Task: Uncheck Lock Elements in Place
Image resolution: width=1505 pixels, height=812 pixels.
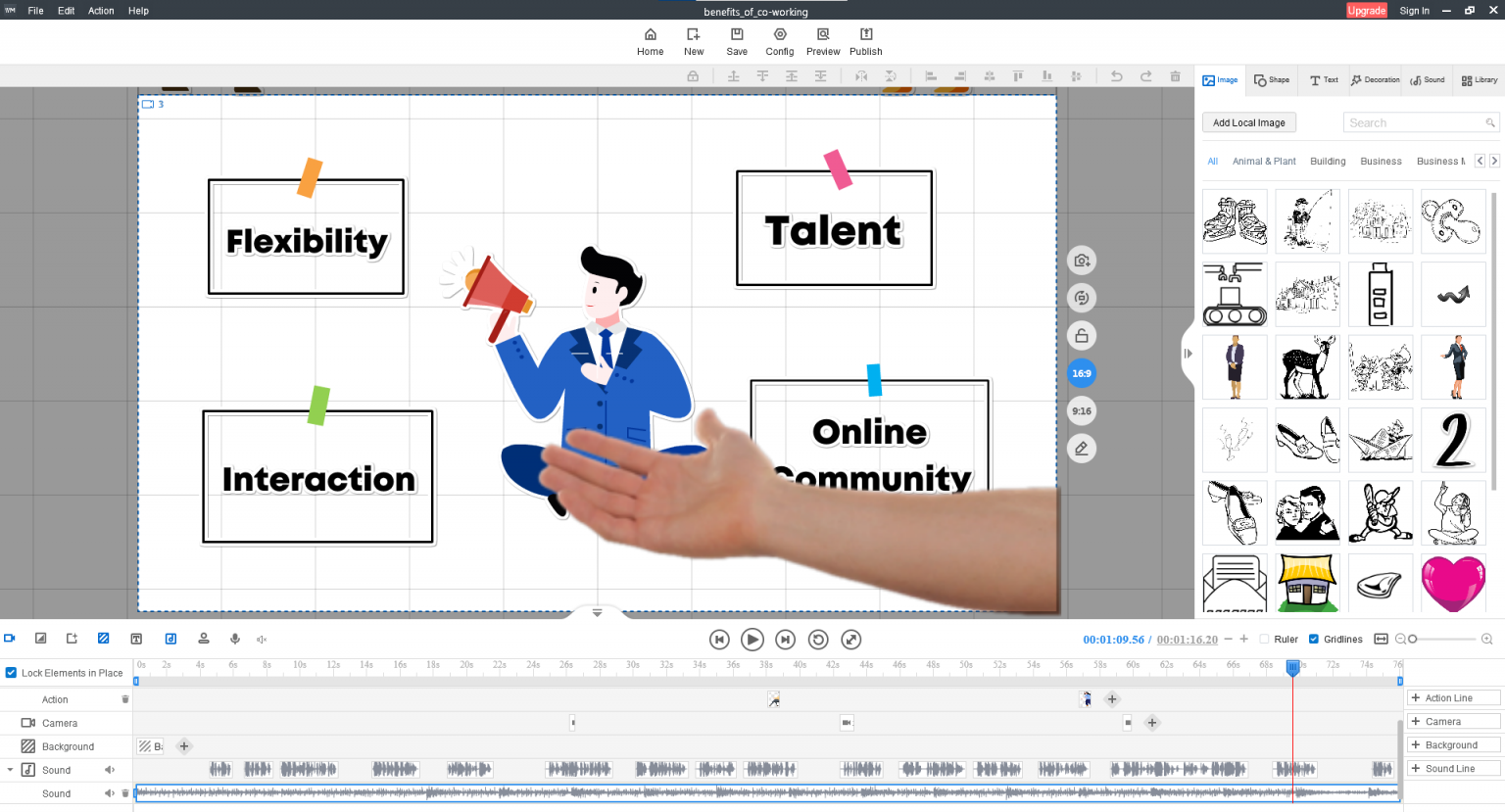Action: tap(12, 673)
